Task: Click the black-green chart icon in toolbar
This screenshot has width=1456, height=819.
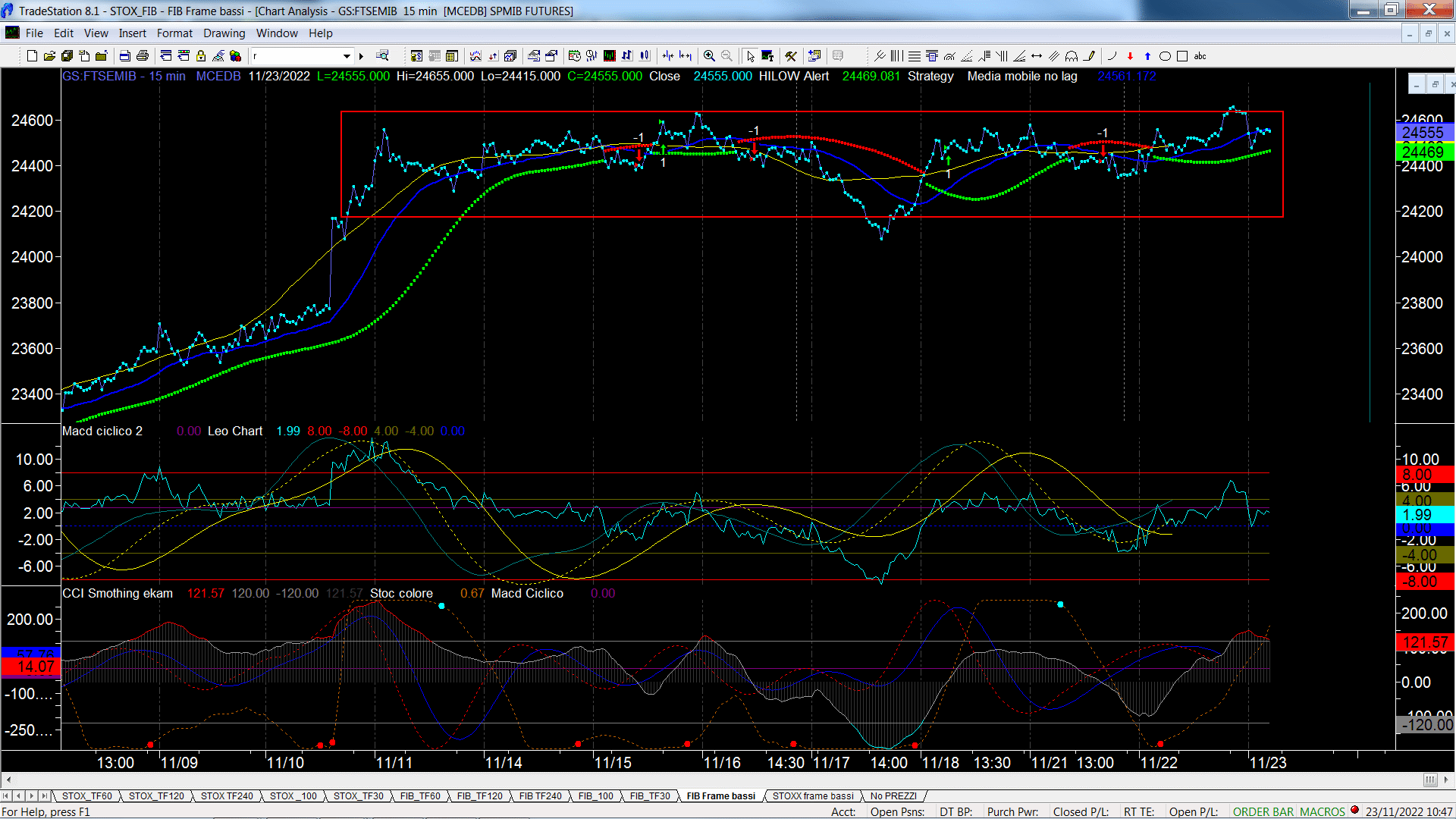Action: (609, 56)
